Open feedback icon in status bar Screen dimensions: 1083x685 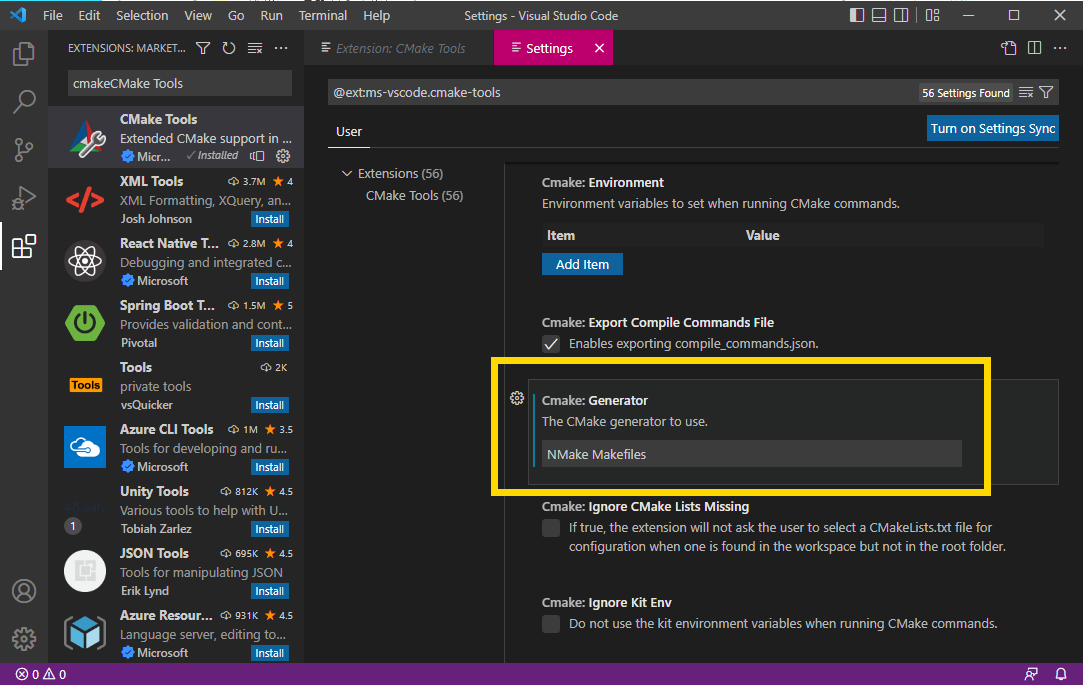click(x=1031, y=674)
